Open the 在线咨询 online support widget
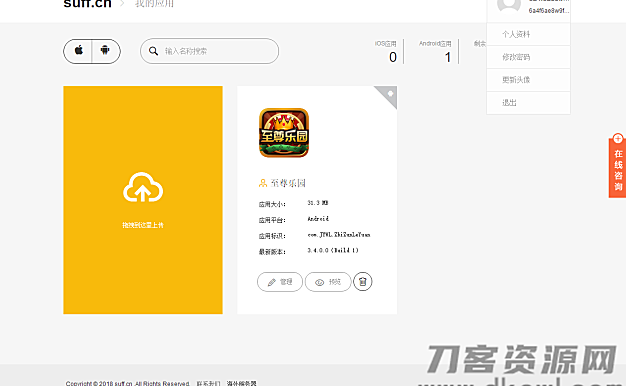Viewport: 626px width, 386px height. (x=618, y=169)
